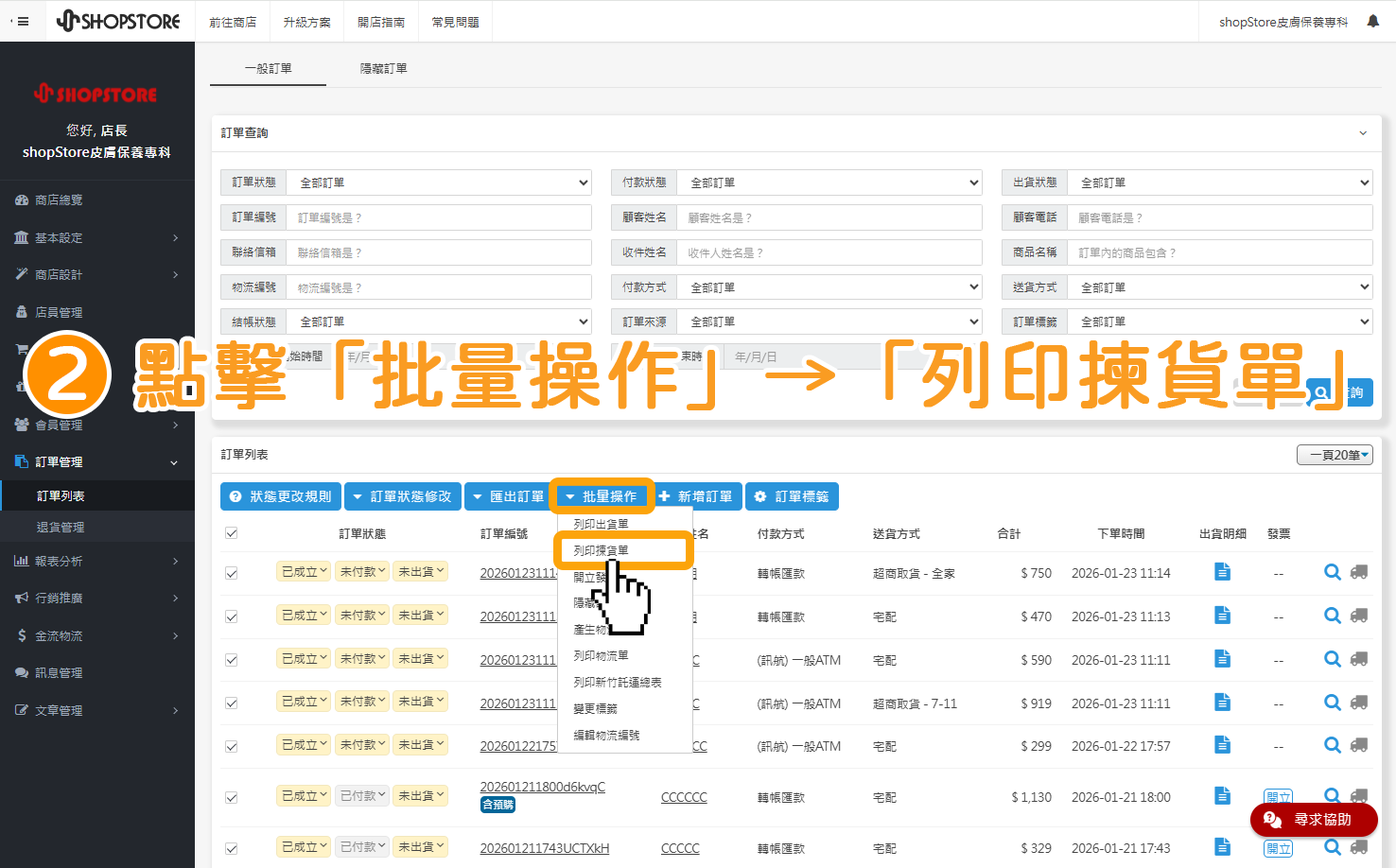Click the magnifier search icon next to 查詢
Screen dimensions: 1396x868
pos(1320,391)
